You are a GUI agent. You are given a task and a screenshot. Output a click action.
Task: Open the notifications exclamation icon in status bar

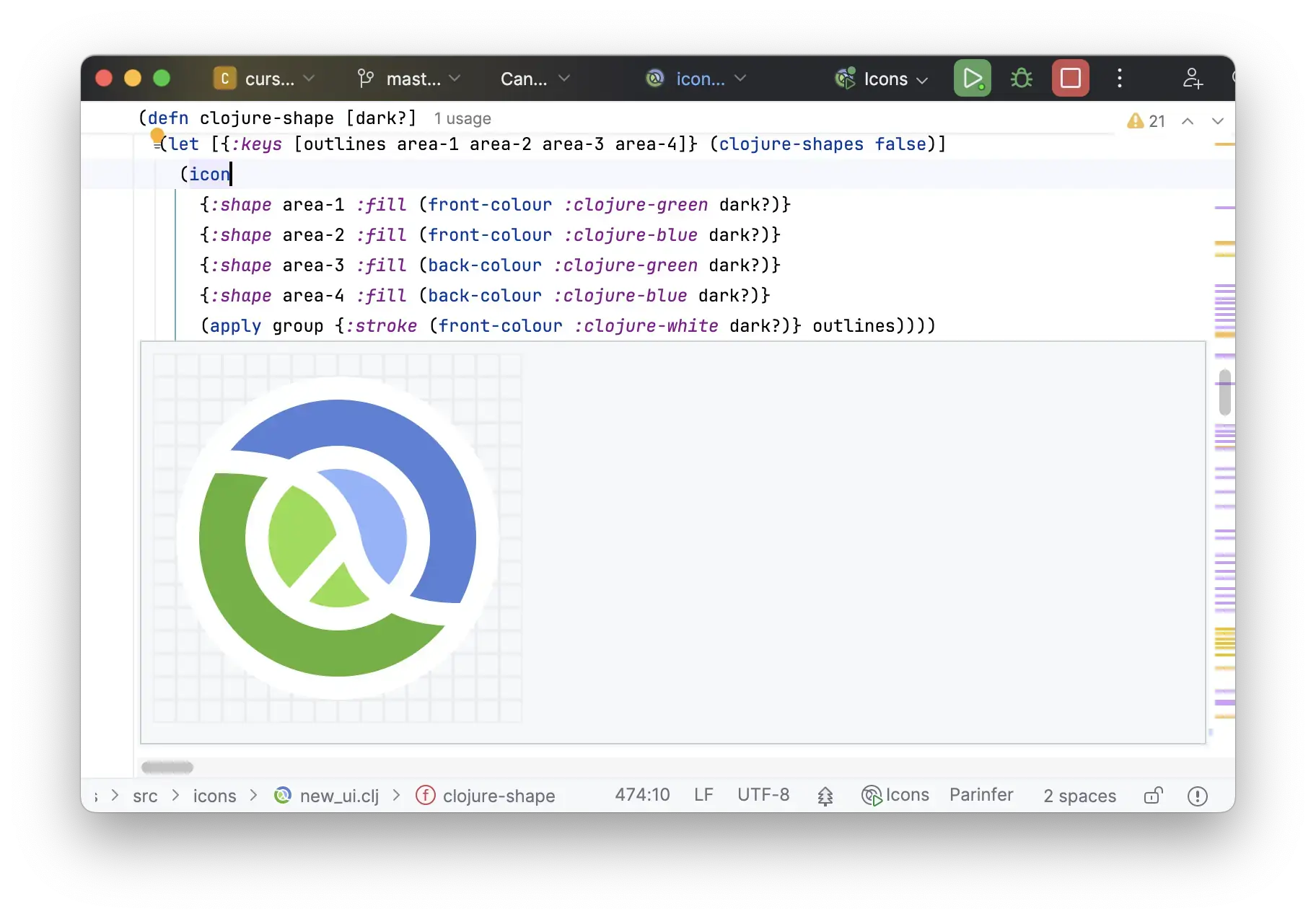tap(1197, 796)
